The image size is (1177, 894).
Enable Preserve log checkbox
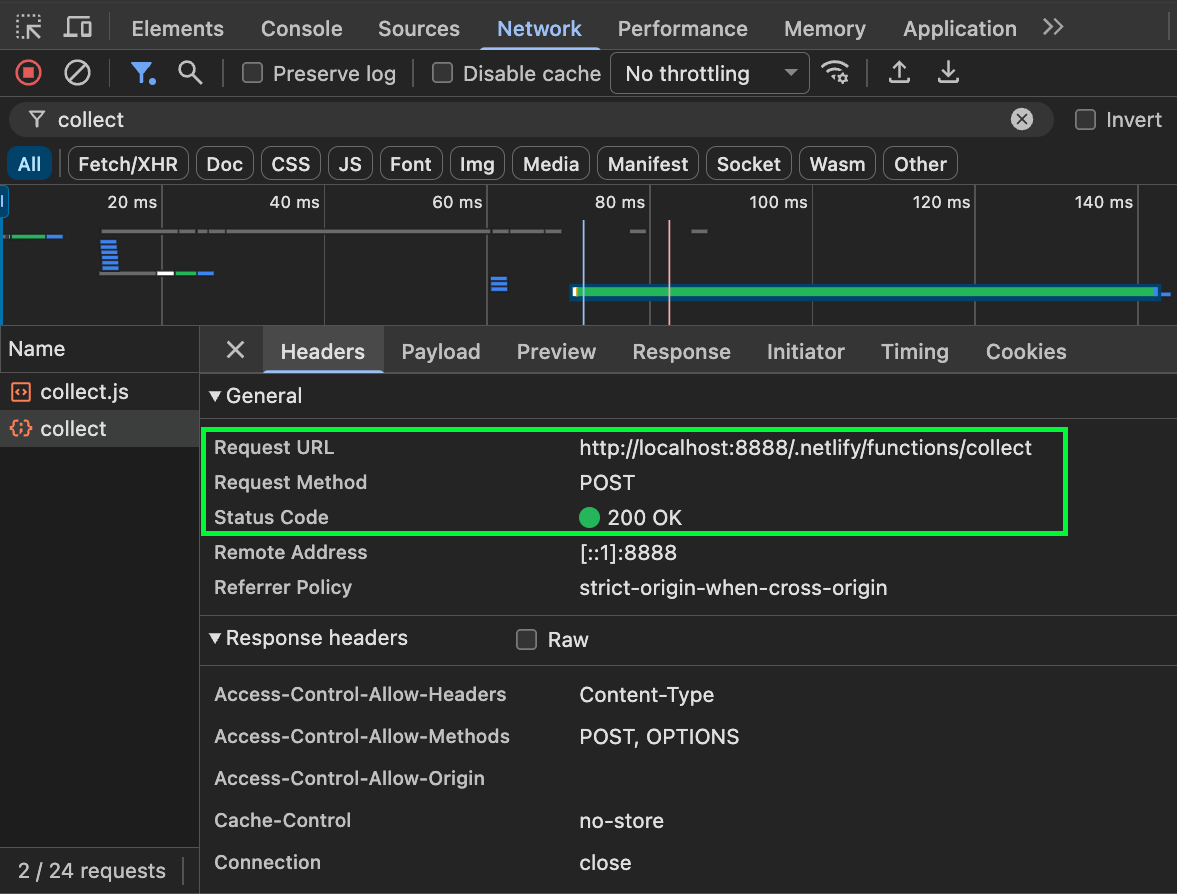[252, 73]
